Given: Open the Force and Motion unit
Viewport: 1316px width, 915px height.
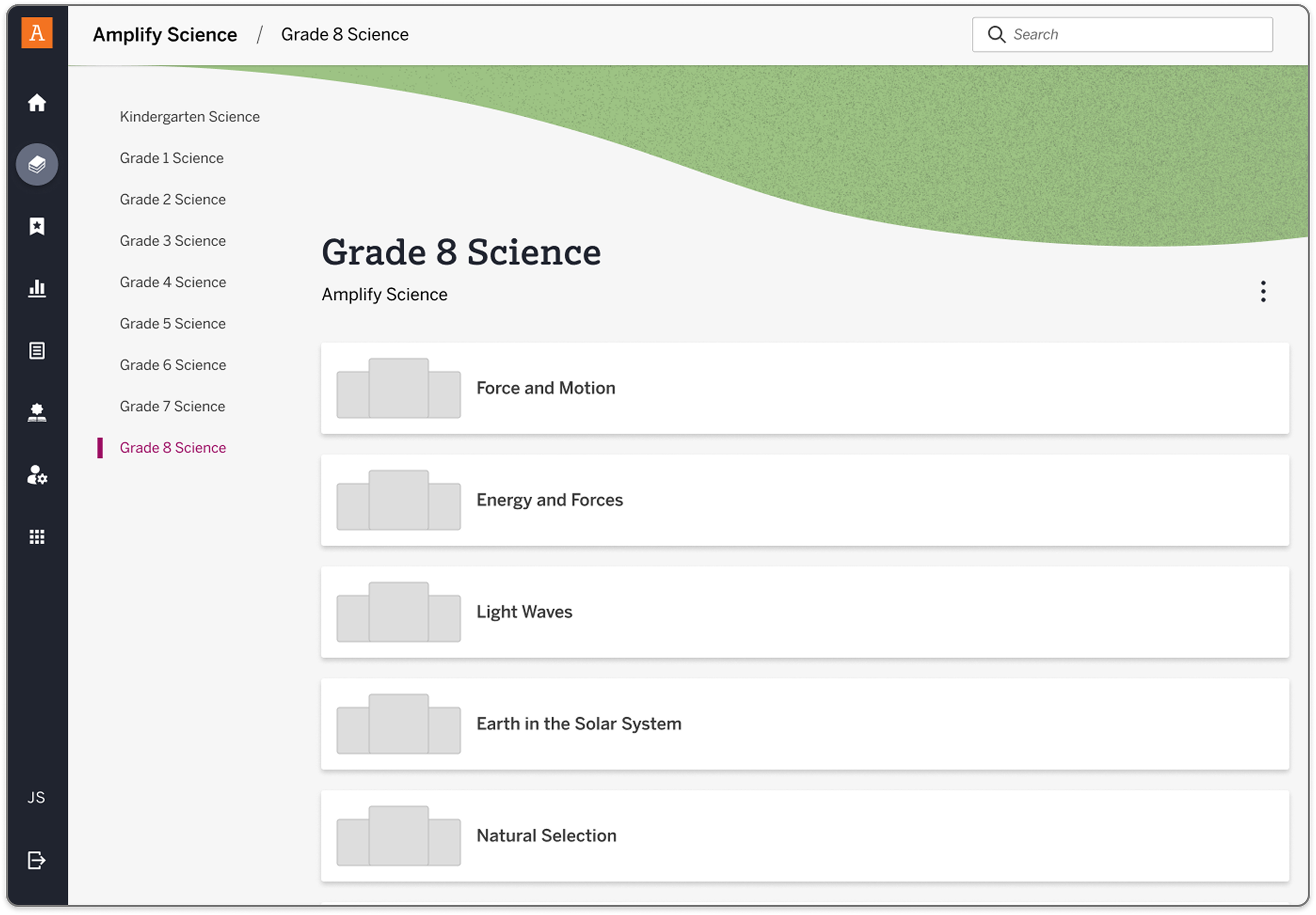Looking at the screenshot, I should click(x=805, y=388).
